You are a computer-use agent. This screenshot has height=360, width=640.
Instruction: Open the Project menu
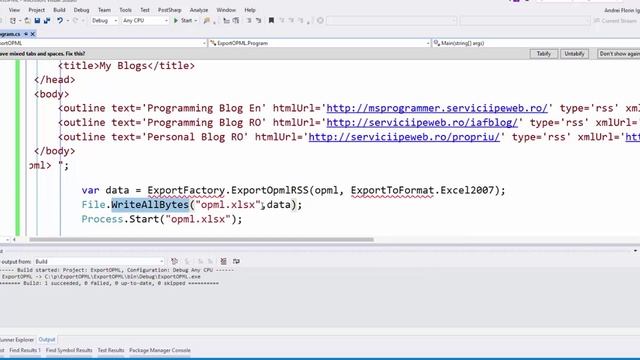pos(37,10)
